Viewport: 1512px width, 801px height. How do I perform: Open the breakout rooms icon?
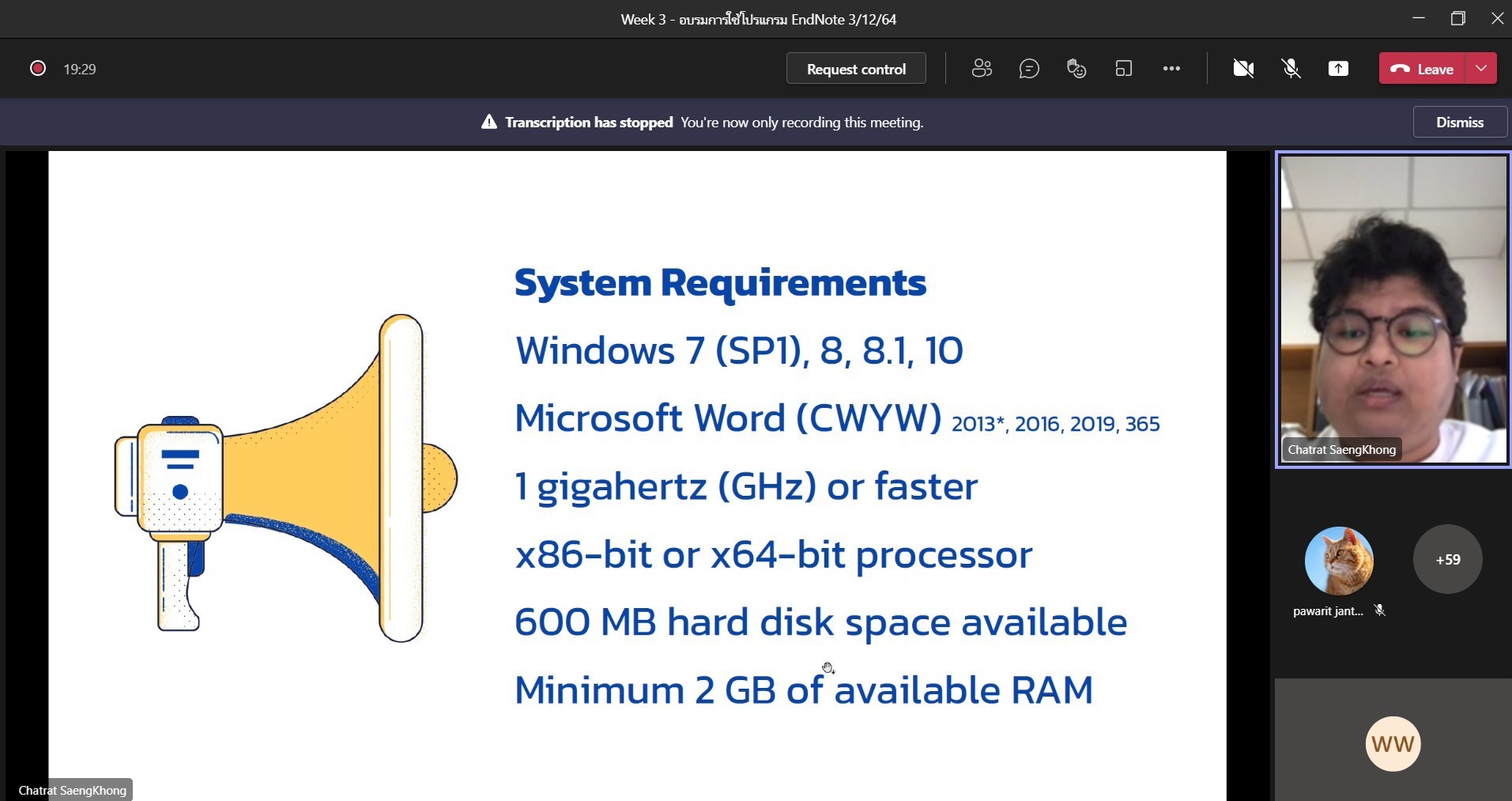point(1123,69)
